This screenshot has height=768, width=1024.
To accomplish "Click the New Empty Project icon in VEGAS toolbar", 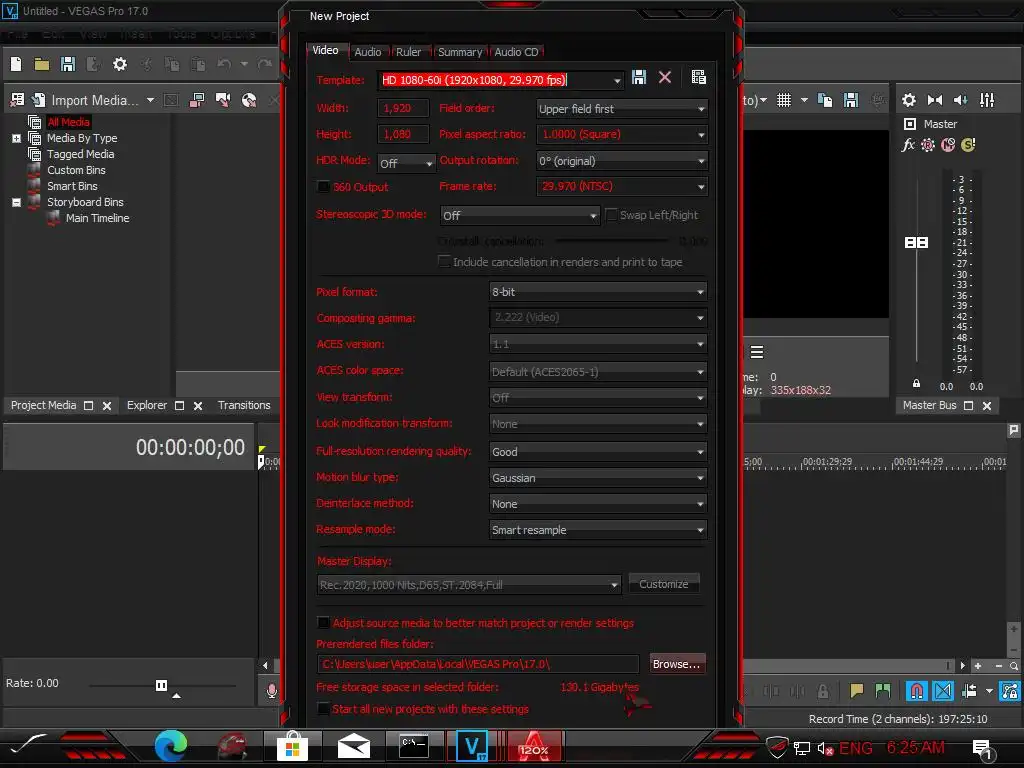I will pyautogui.click(x=16, y=64).
